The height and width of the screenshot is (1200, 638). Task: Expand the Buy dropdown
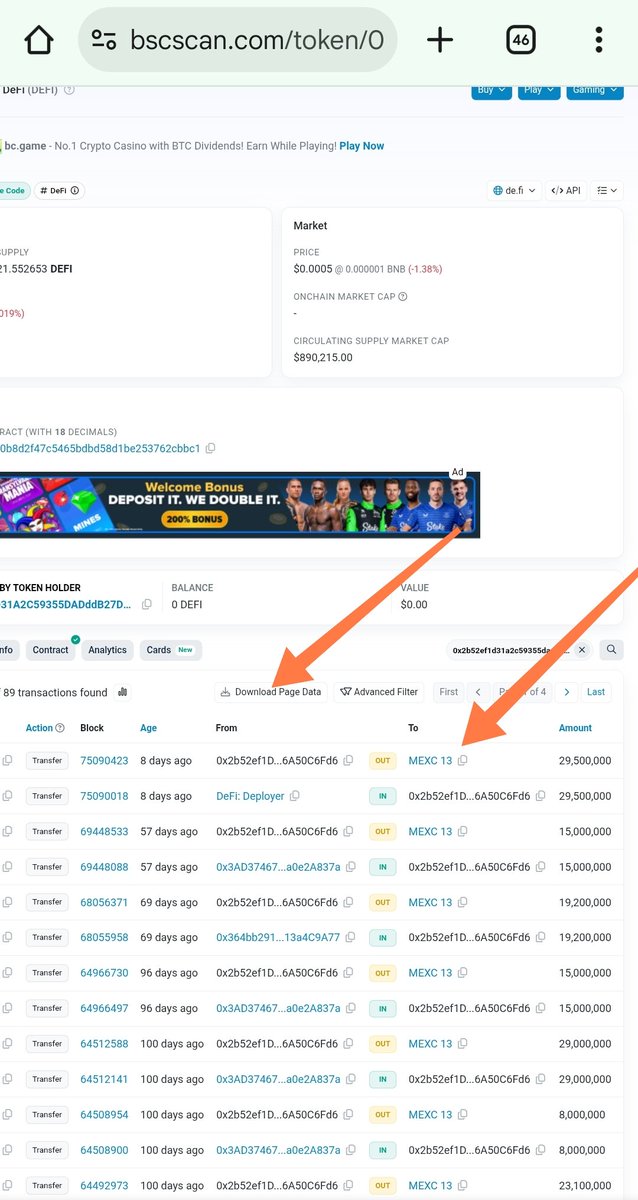(491, 90)
